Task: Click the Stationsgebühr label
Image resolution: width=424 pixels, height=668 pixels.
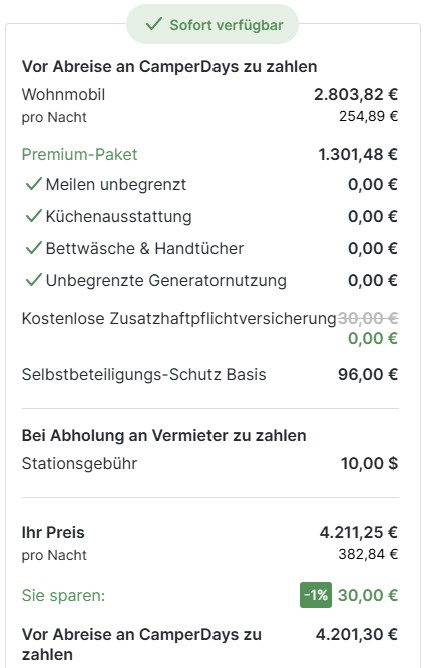Action: coord(79,463)
